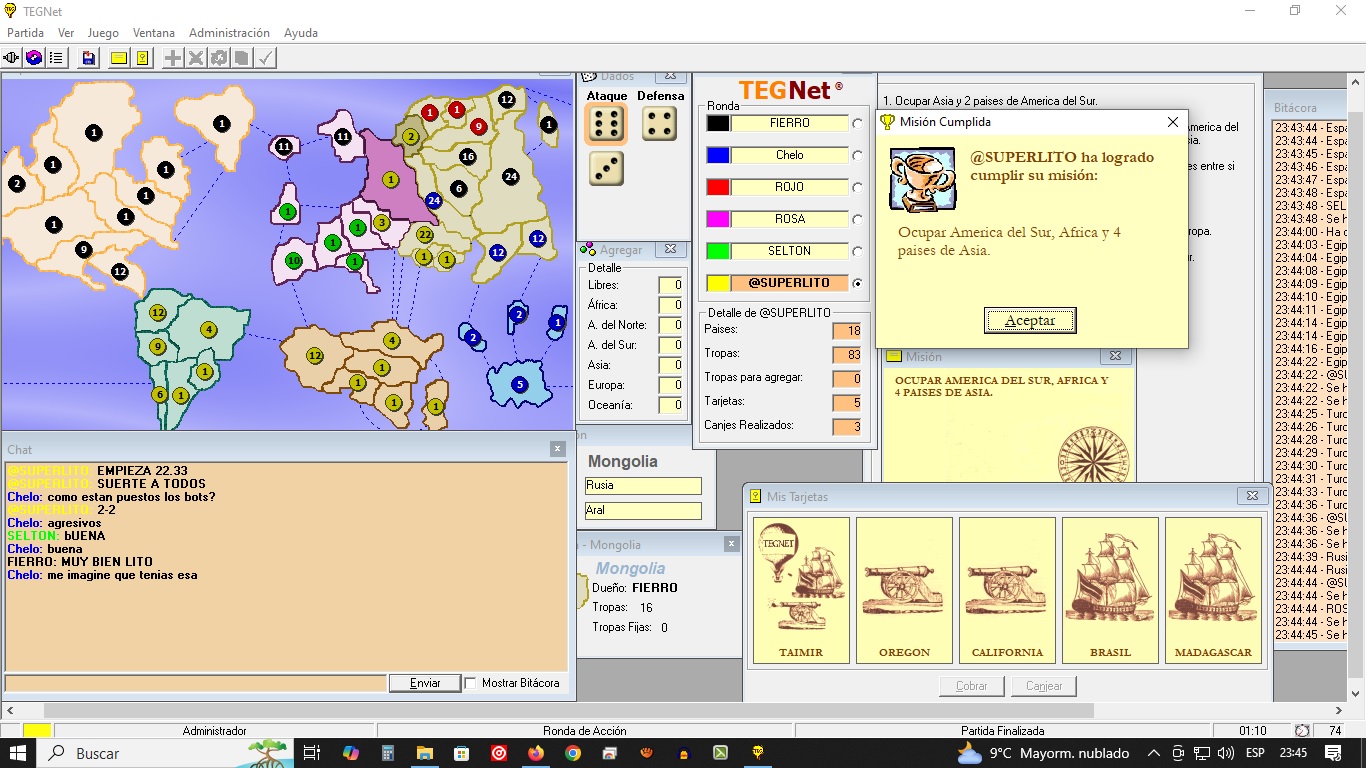1366x768 pixels.
Task: Click the blue Chelo color swatch
Action: coord(718,155)
